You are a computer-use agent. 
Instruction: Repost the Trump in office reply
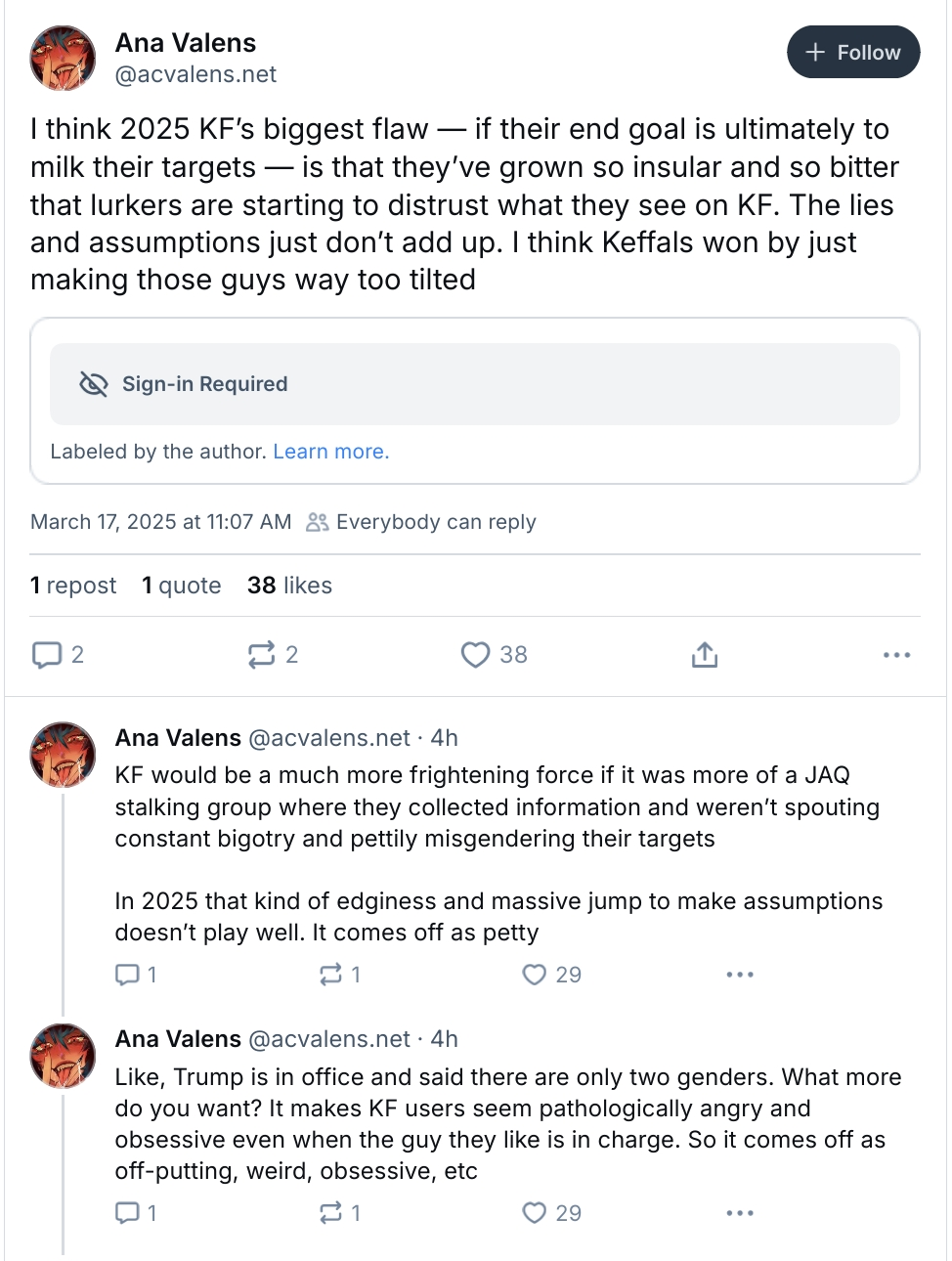tap(330, 1213)
